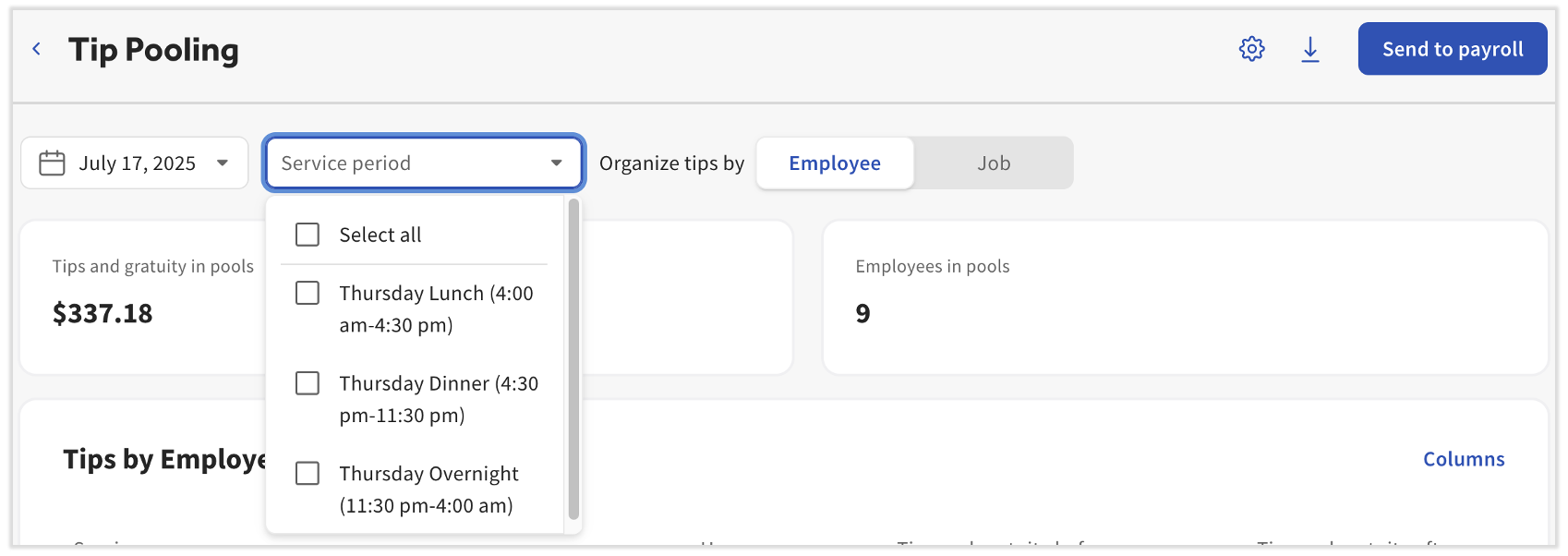Open tip pooling settings gear icon
Screen dimensions: 1568x556
click(1251, 49)
